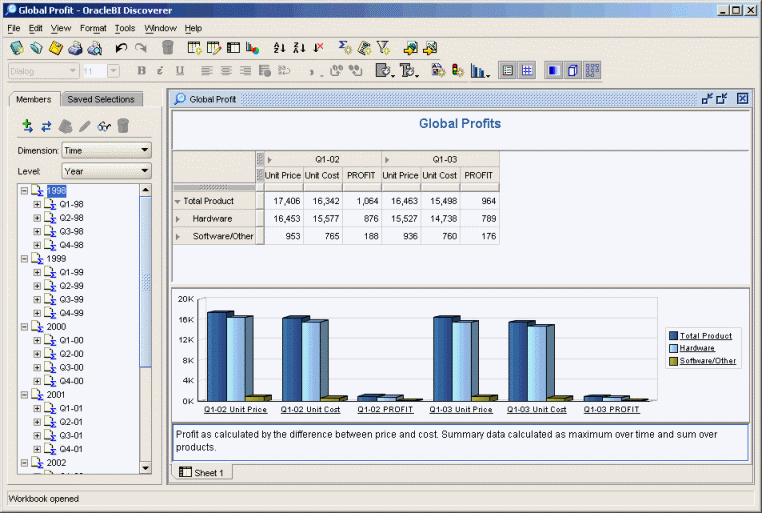This screenshot has height=513, width=762.
Task: Open the Level dropdown showing Year
Action: point(106,171)
